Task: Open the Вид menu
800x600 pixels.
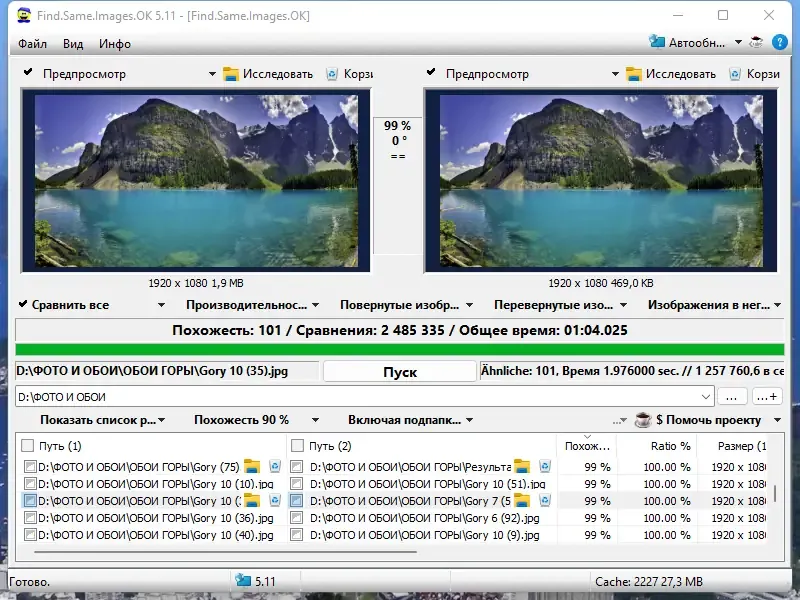Action: point(73,44)
